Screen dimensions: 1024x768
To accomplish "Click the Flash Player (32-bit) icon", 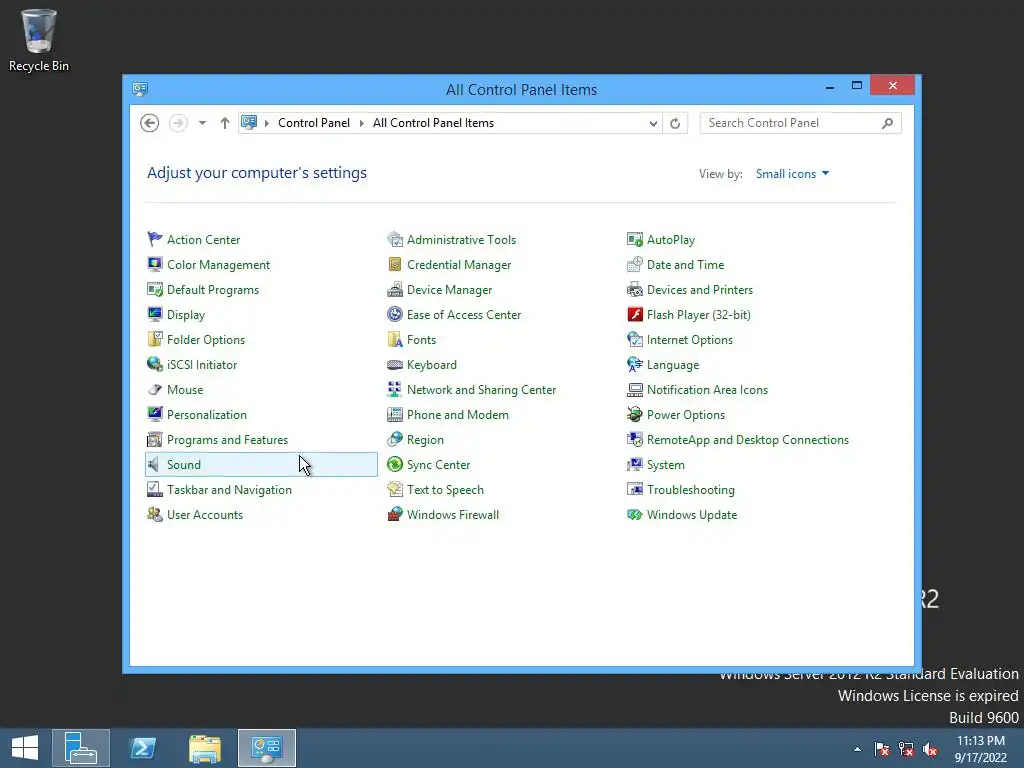I will pyautogui.click(x=635, y=314).
